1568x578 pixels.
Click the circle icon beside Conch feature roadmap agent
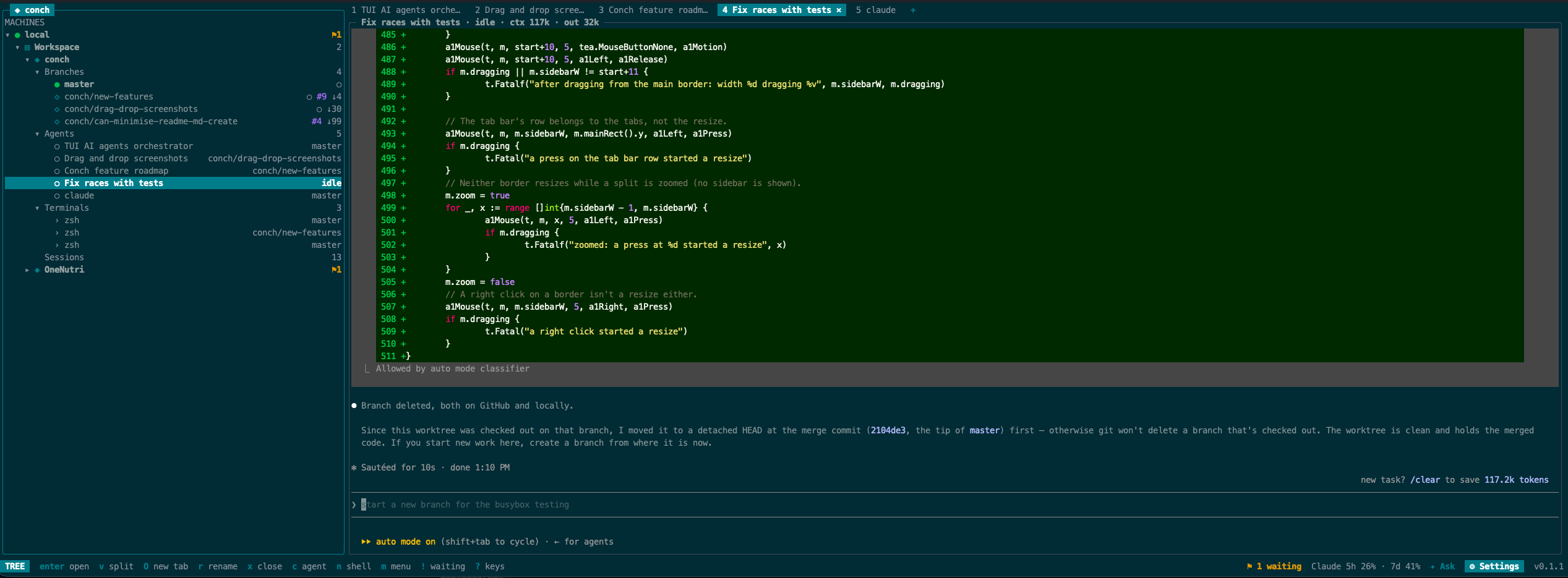[x=57, y=171]
